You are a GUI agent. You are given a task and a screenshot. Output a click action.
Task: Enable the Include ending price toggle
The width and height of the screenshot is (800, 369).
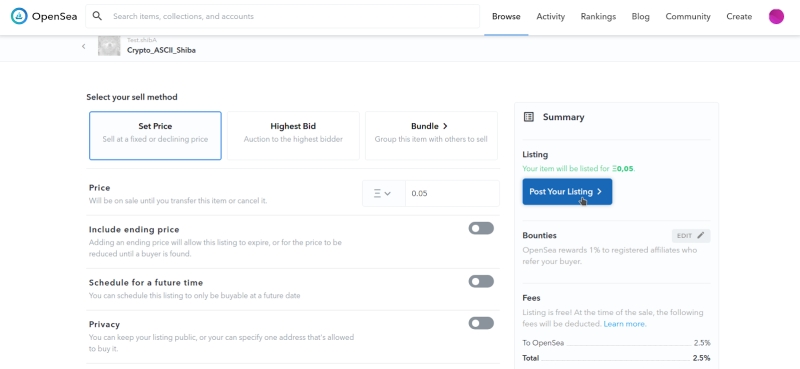tap(481, 228)
